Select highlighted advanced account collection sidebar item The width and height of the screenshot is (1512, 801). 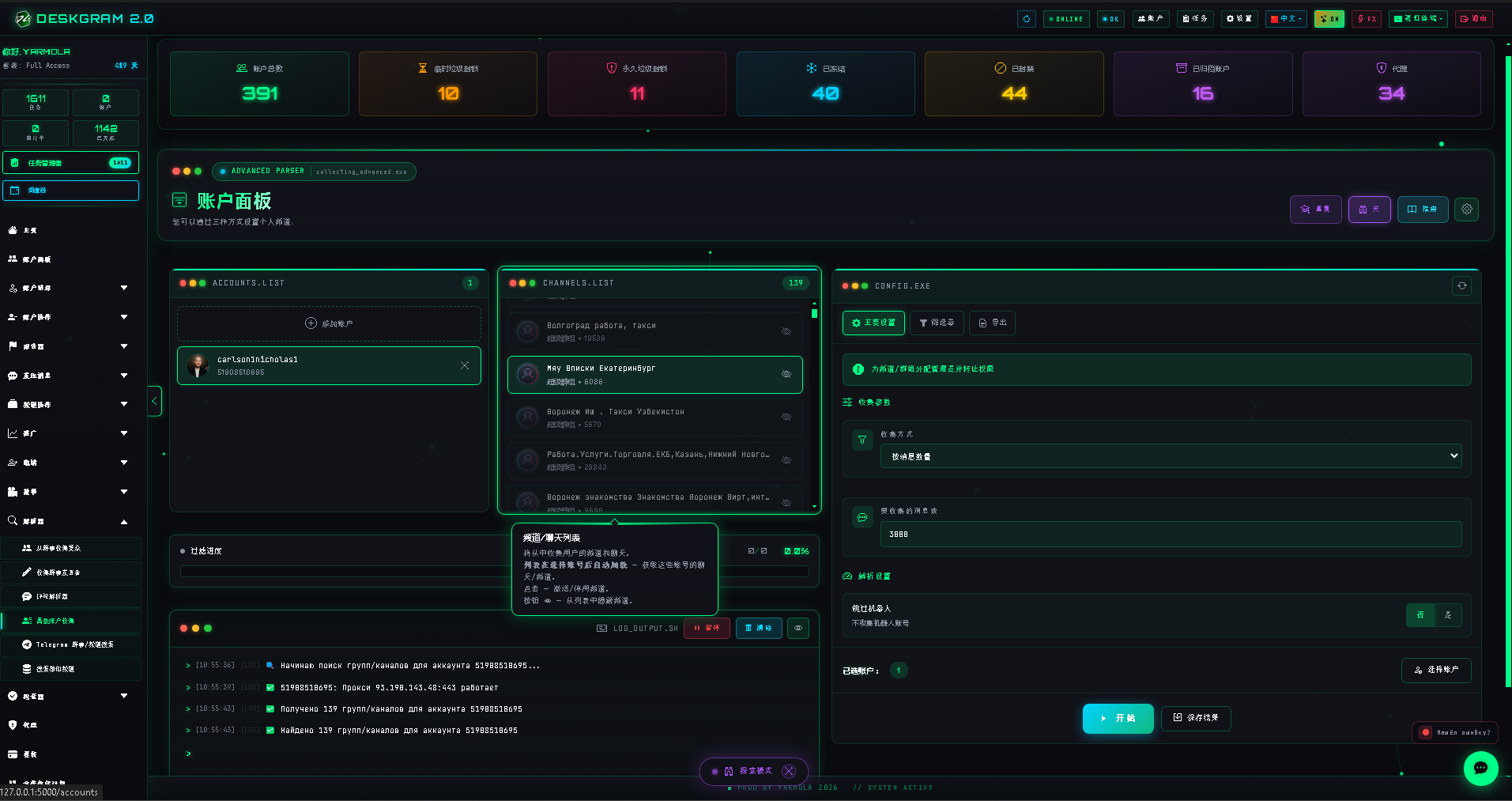pos(71,621)
